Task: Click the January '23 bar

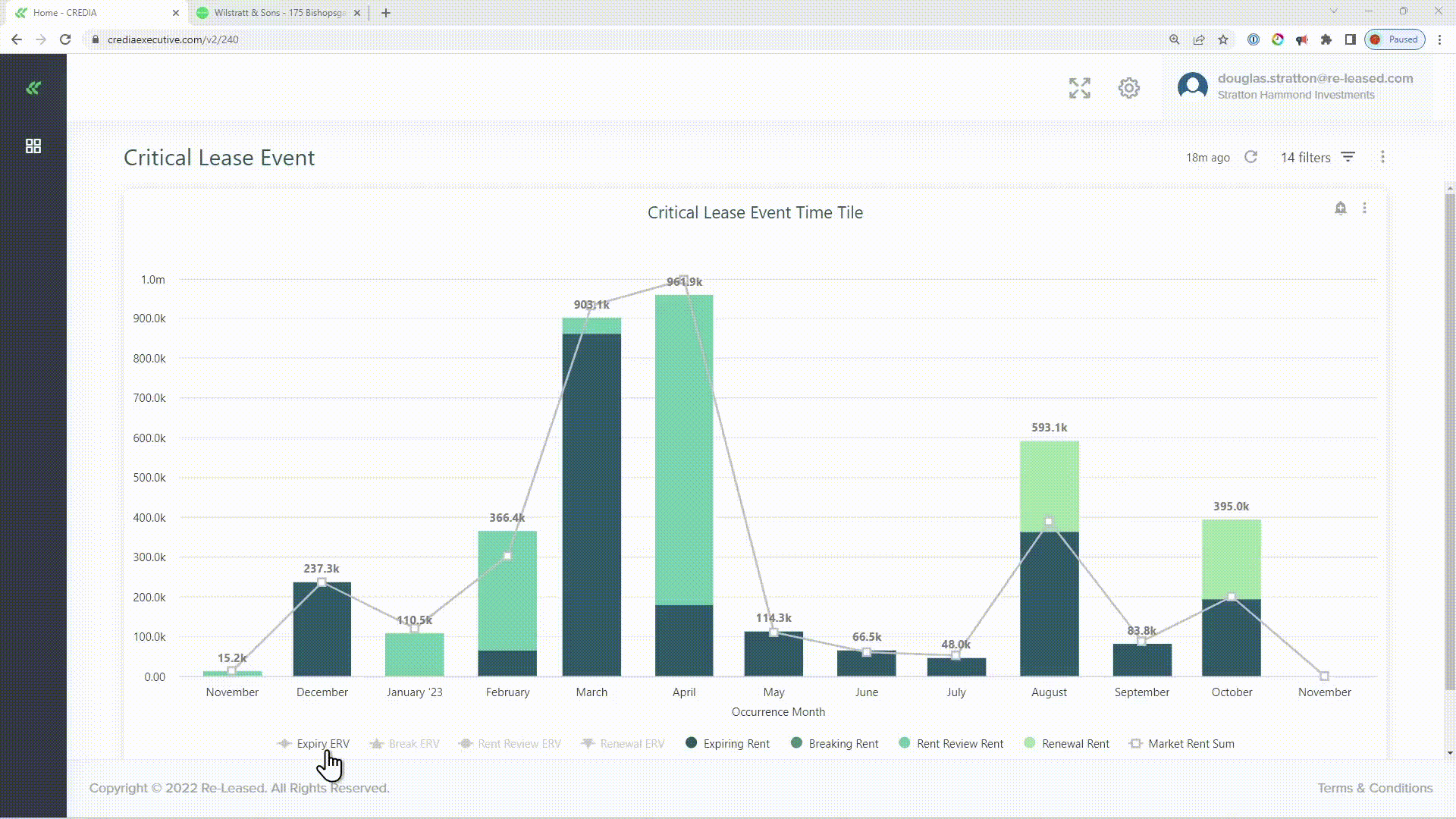Action: [x=415, y=654]
